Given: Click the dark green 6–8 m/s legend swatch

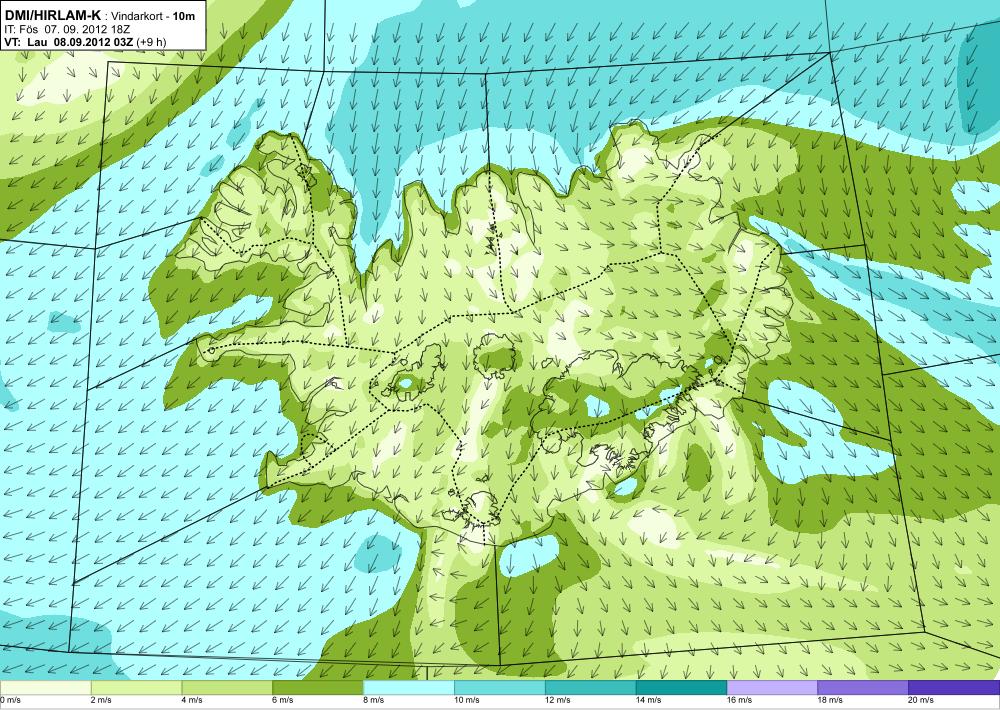Looking at the screenshot, I should click(318, 688).
